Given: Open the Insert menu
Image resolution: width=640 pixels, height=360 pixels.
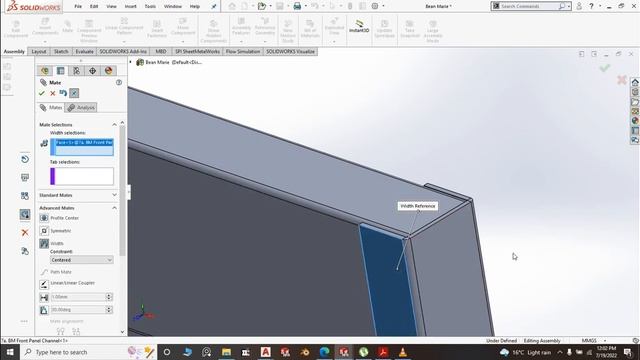Looking at the screenshot, I should pyautogui.click(x=131, y=6).
